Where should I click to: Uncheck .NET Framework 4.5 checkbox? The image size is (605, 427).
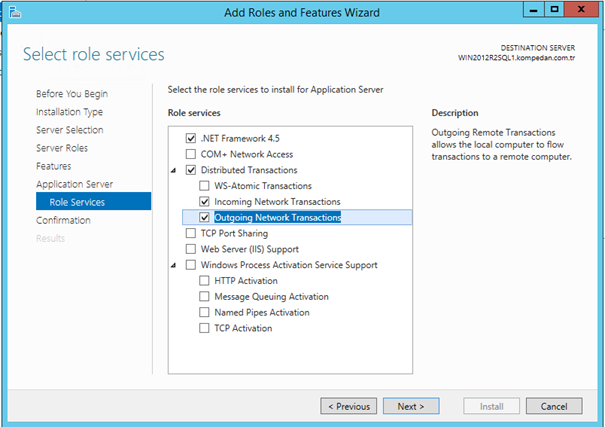(191, 138)
